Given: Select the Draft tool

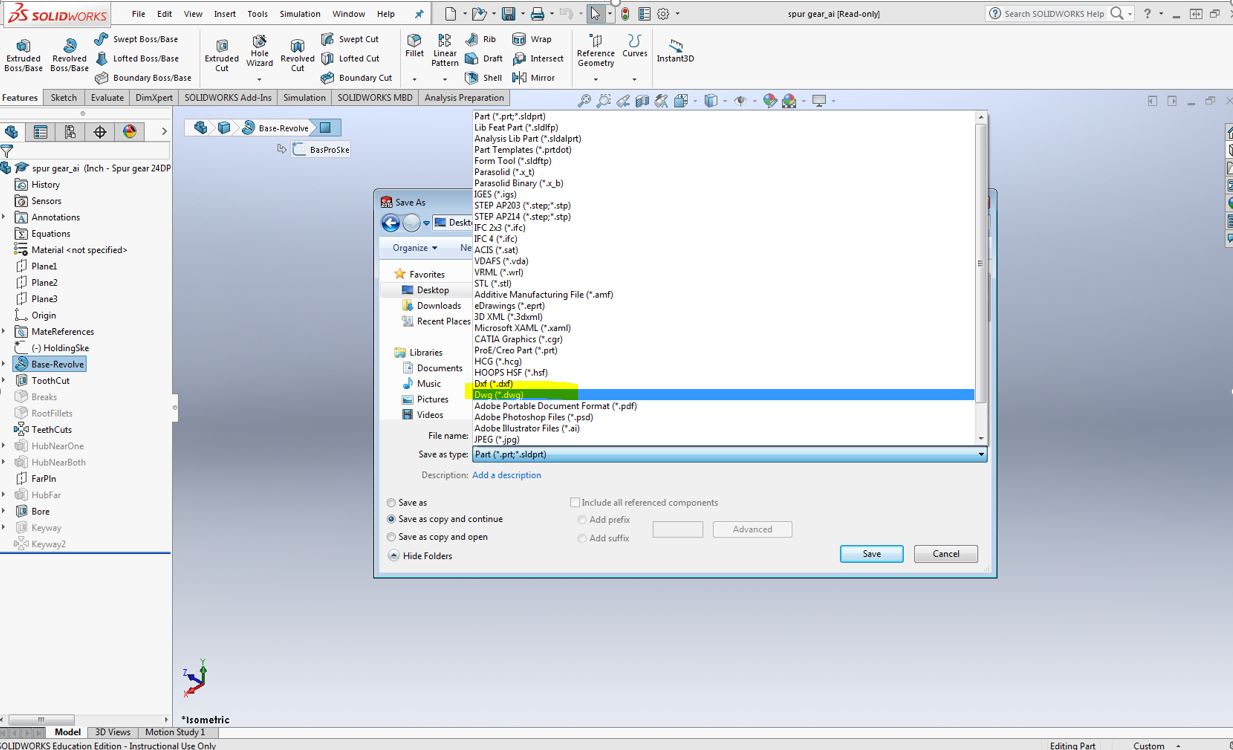Looking at the screenshot, I should point(484,58).
